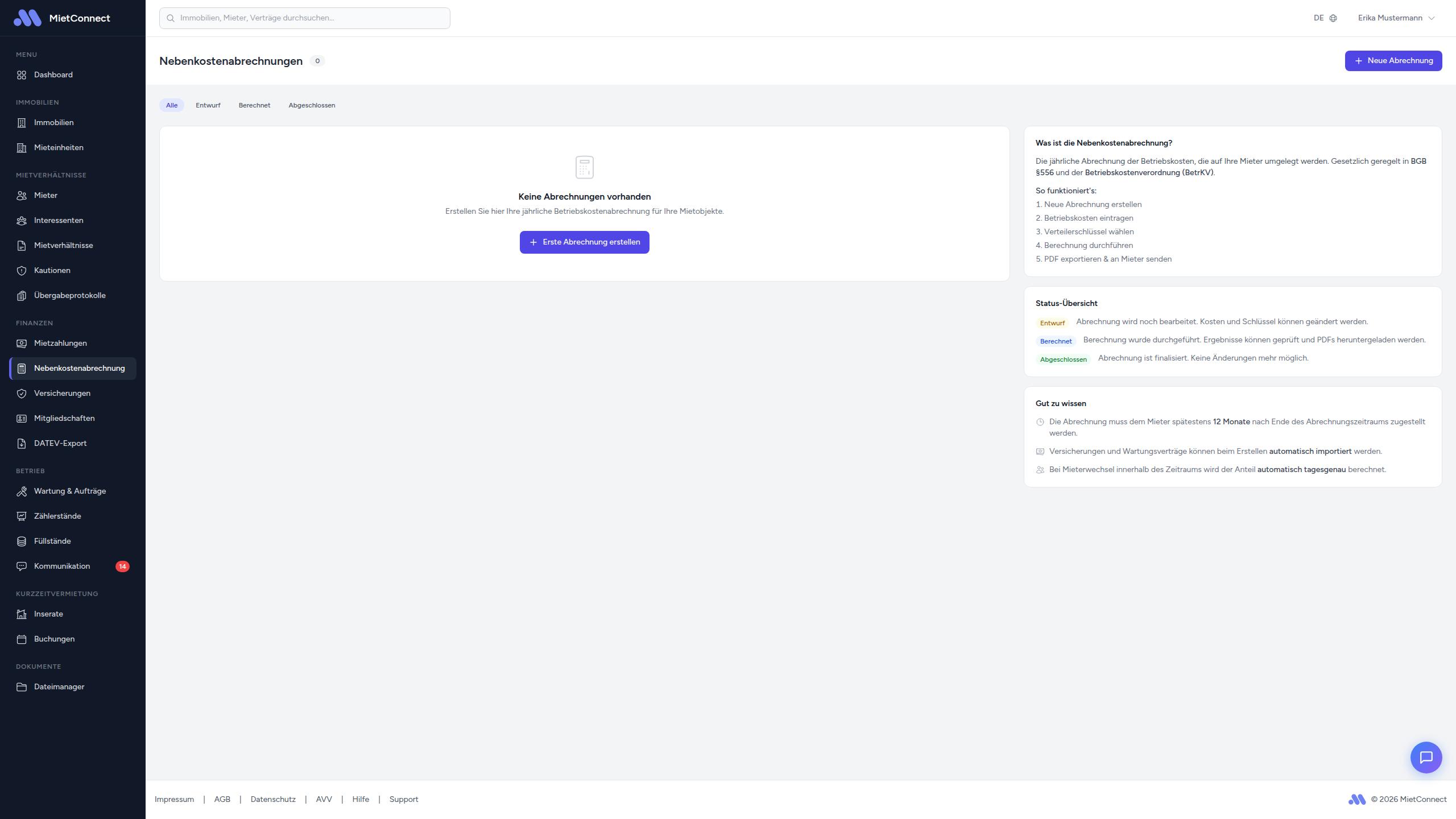Screen dimensions: 1456x819
Task: Open the DE language selector
Action: (x=1319, y=18)
